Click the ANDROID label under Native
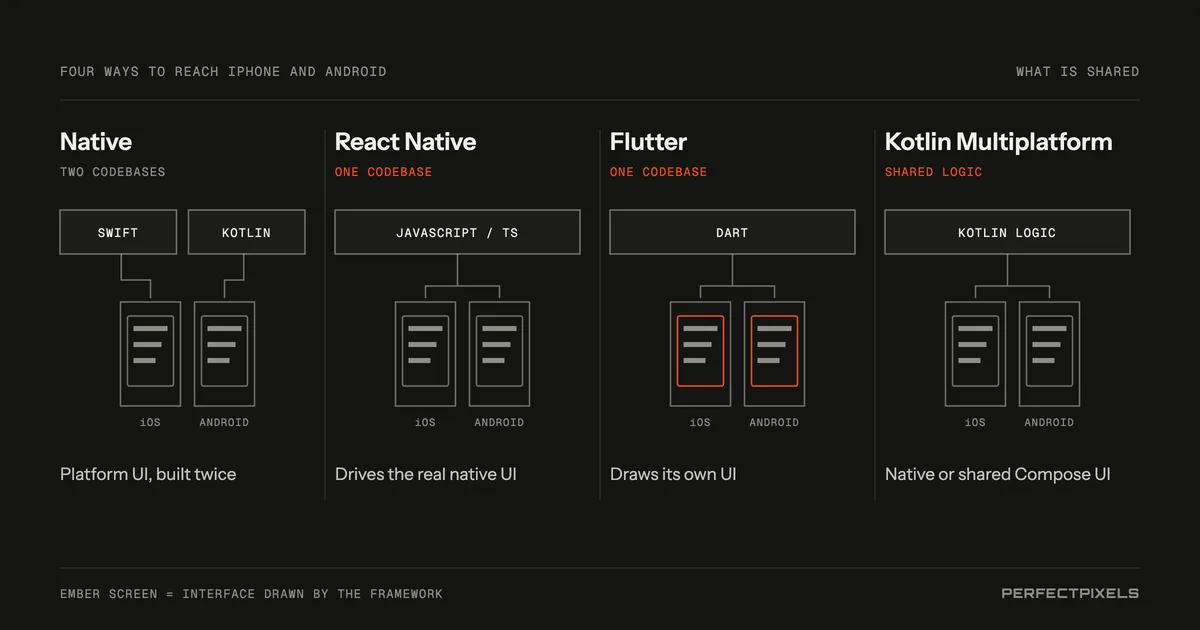Image resolution: width=1200 pixels, height=630 pixels. pyautogui.click(x=224, y=423)
